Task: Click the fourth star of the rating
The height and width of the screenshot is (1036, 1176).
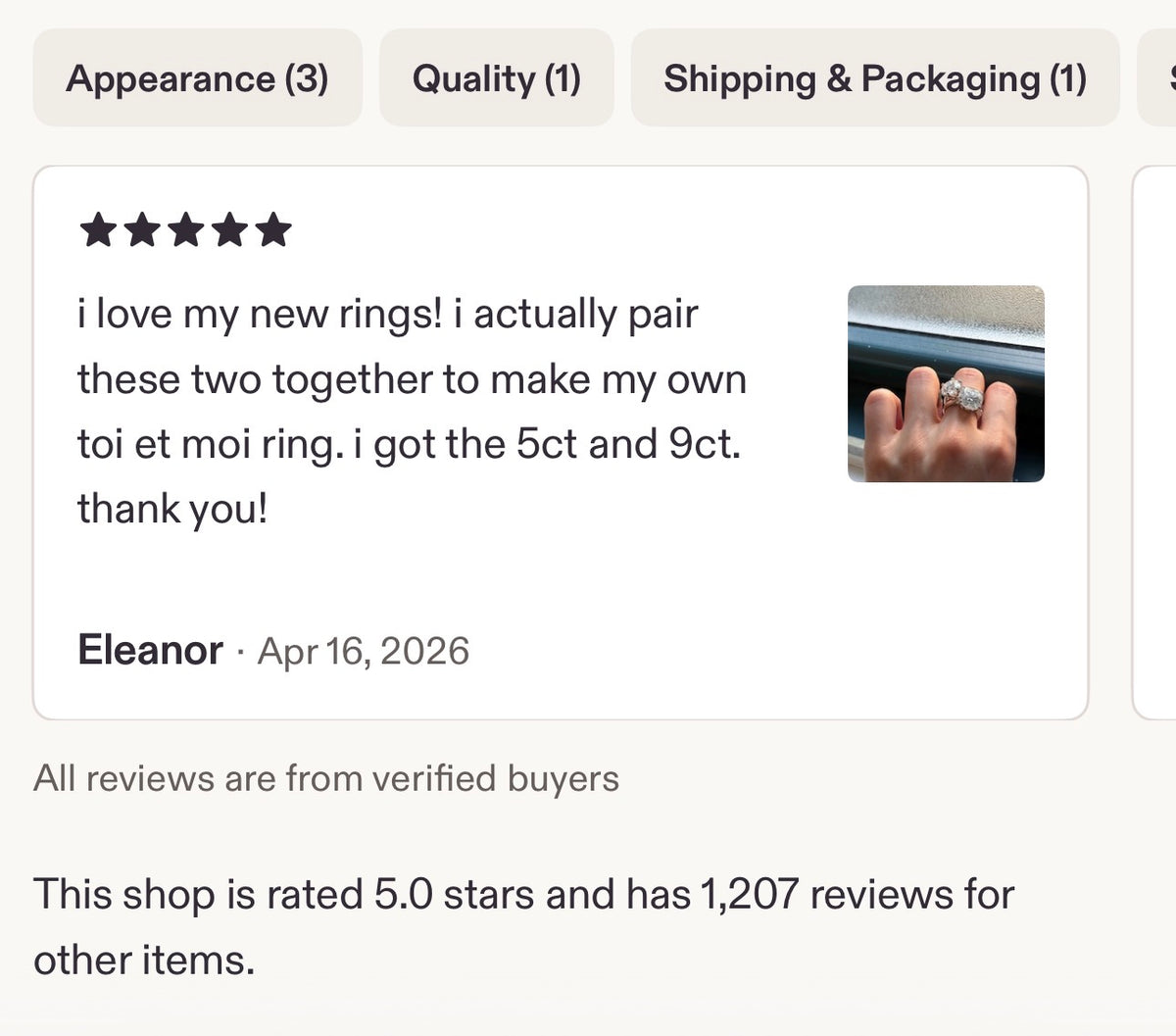Action: click(229, 231)
